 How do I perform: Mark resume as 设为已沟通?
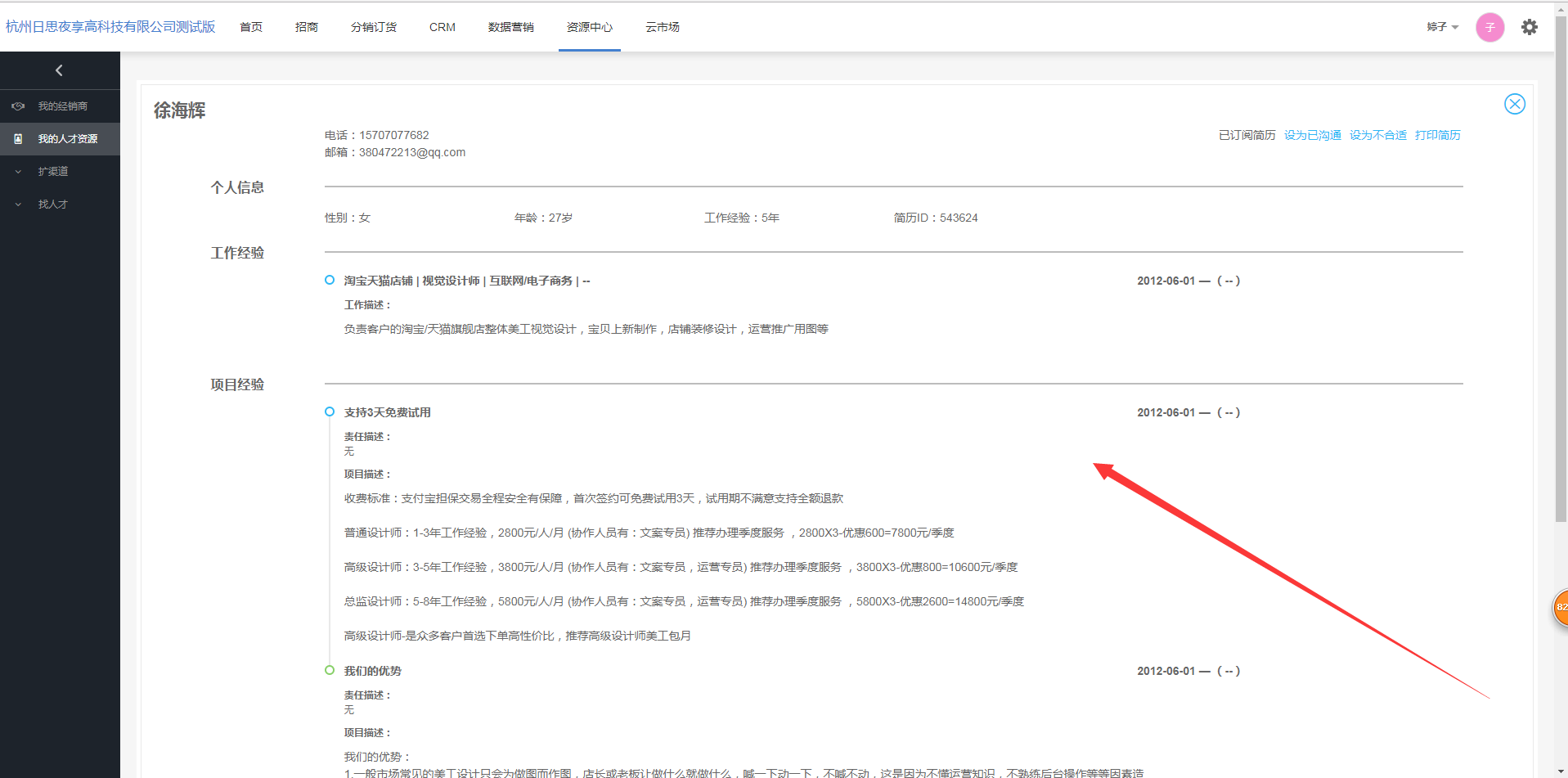coord(1312,135)
